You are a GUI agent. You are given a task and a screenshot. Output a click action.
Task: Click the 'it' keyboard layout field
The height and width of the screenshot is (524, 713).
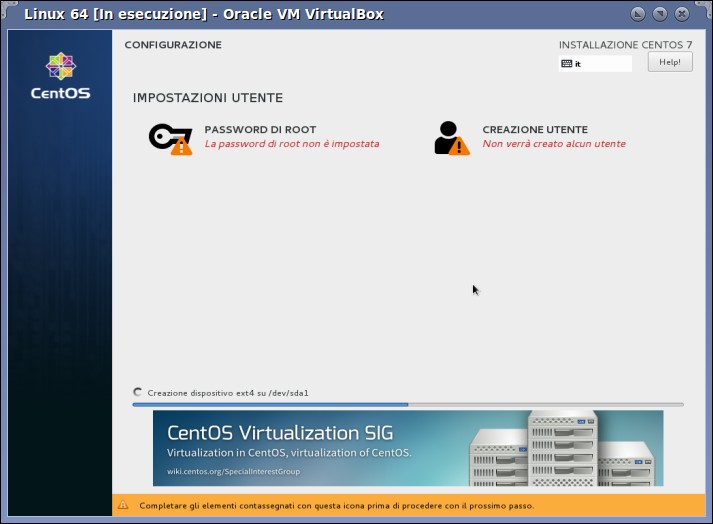pyautogui.click(x=595, y=64)
